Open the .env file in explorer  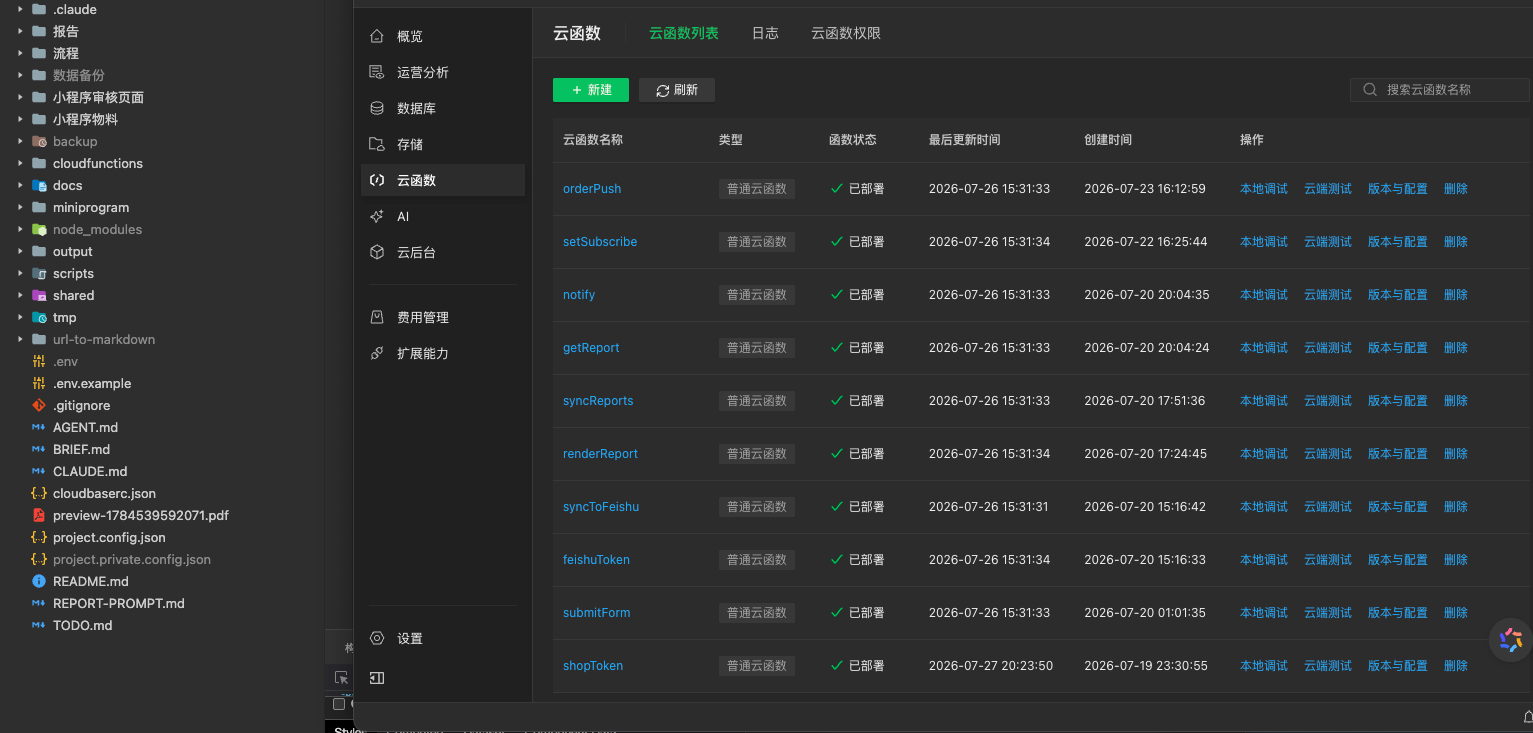pyautogui.click(x=65, y=361)
